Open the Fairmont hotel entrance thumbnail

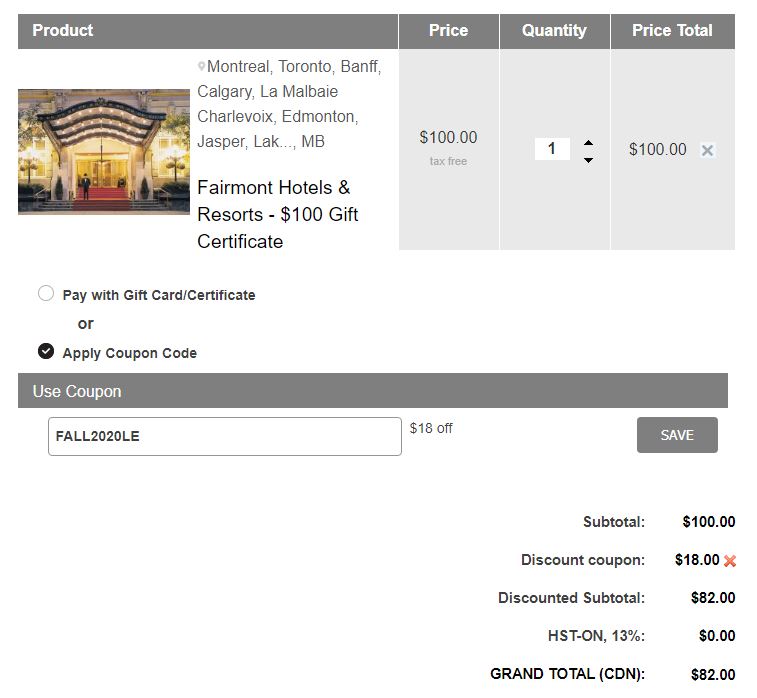click(x=104, y=152)
